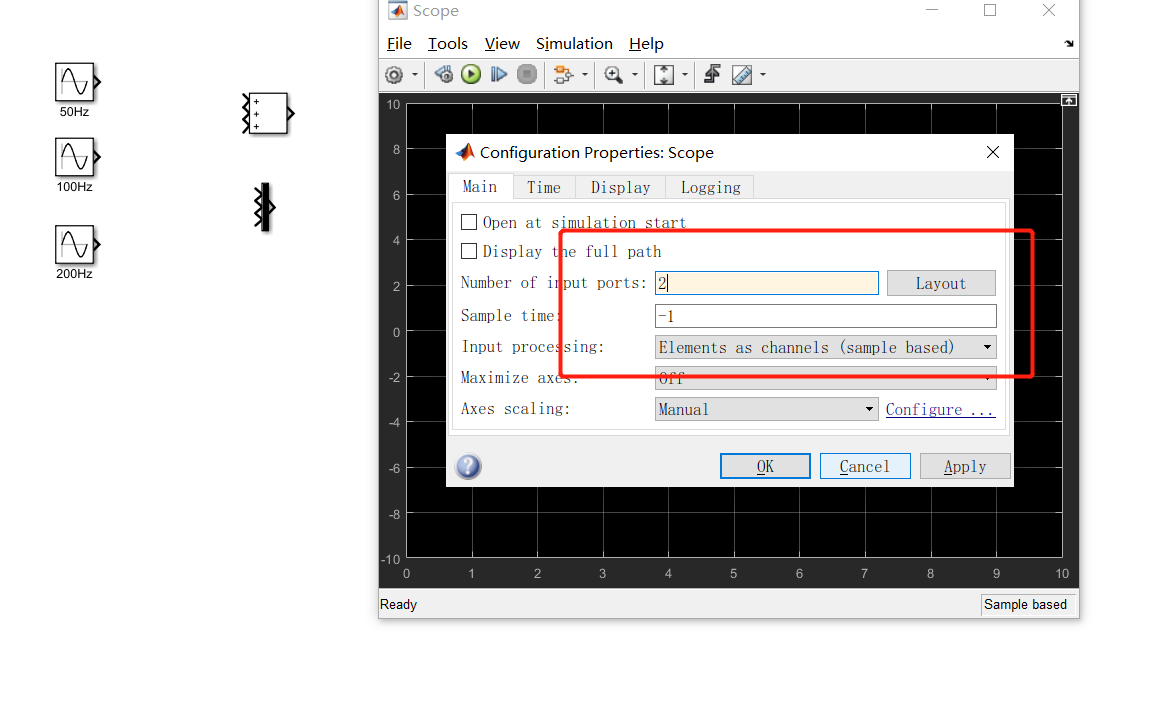1149x715 pixels.
Task: Click the 50Hz block label
Action: [x=74, y=112]
